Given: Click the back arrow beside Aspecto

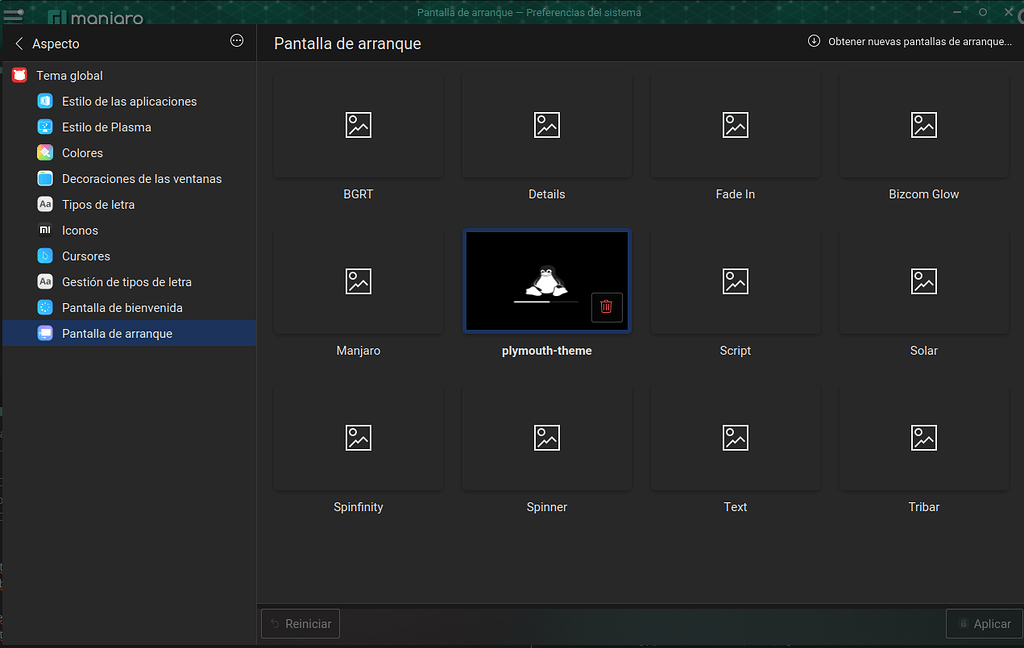Looking at the screenshot, I should (x=18, y=44).
